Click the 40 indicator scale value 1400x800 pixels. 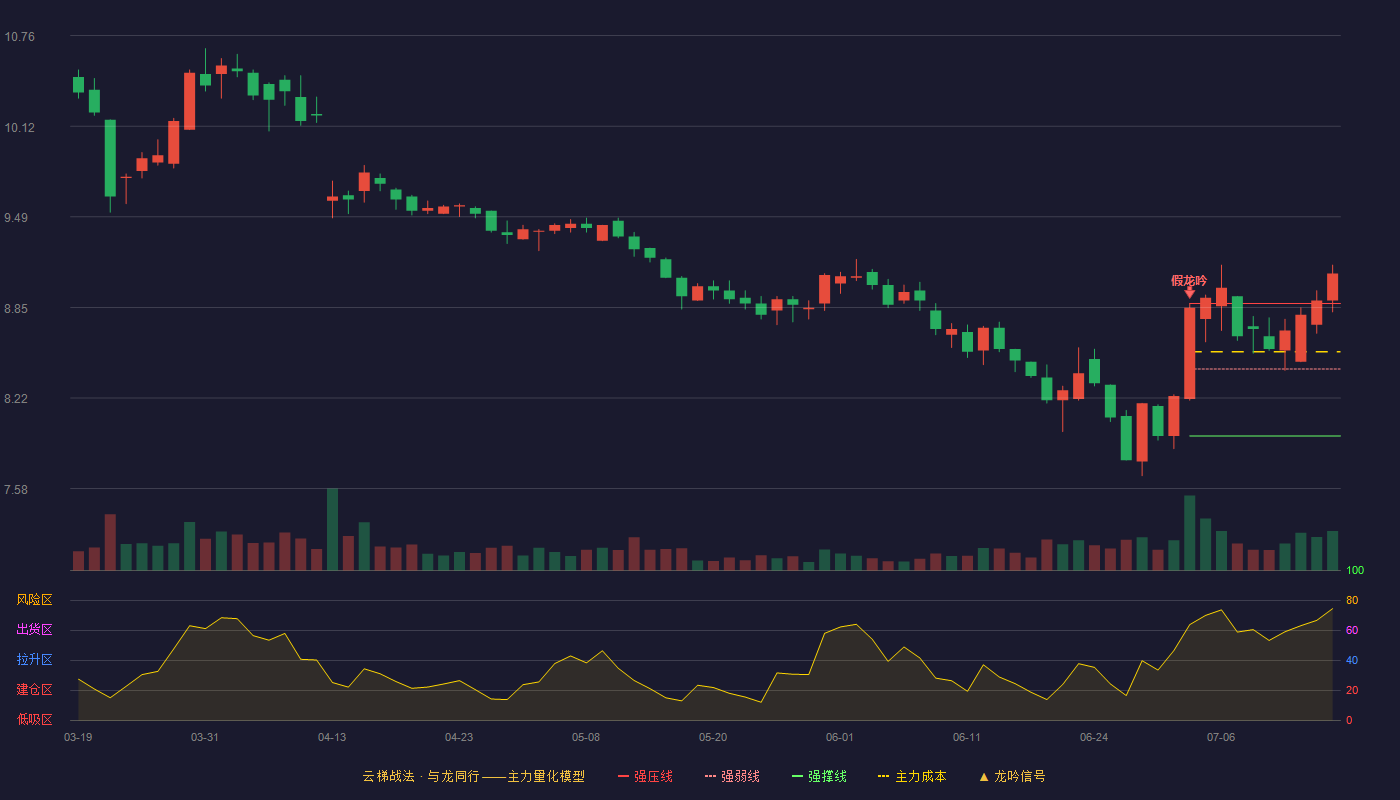tap(1352, 660)
